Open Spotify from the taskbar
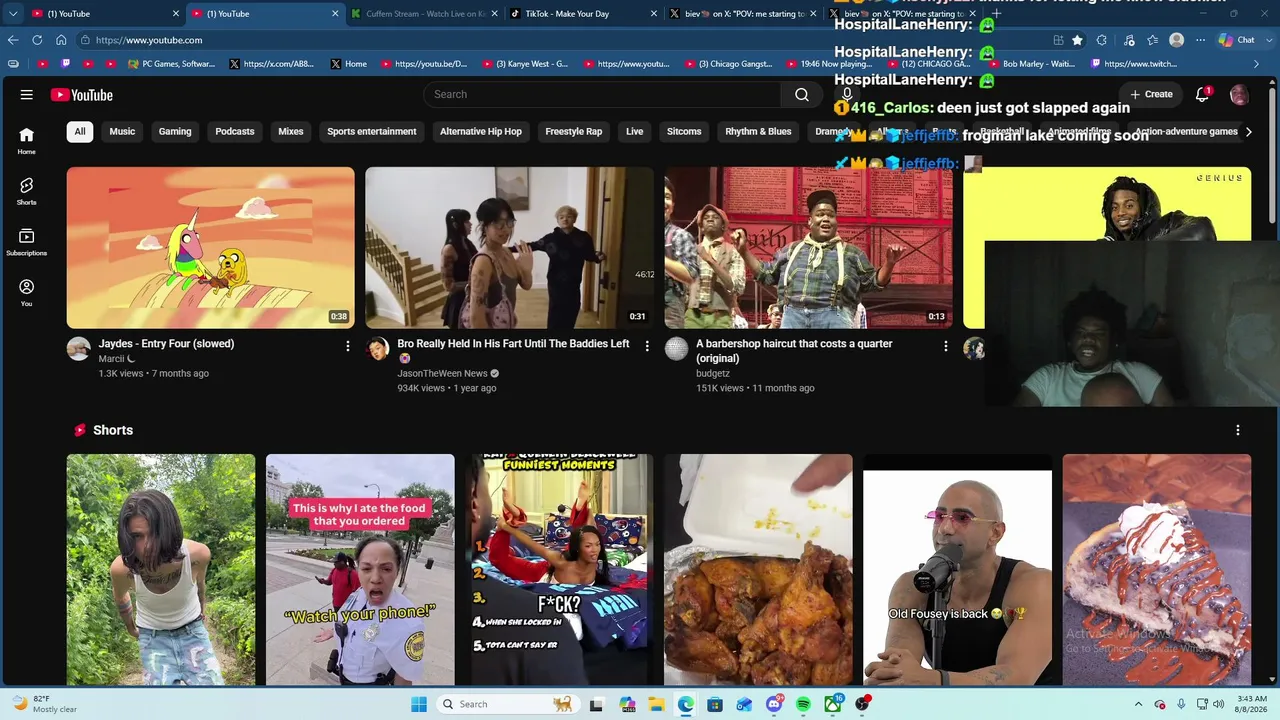 803,704
